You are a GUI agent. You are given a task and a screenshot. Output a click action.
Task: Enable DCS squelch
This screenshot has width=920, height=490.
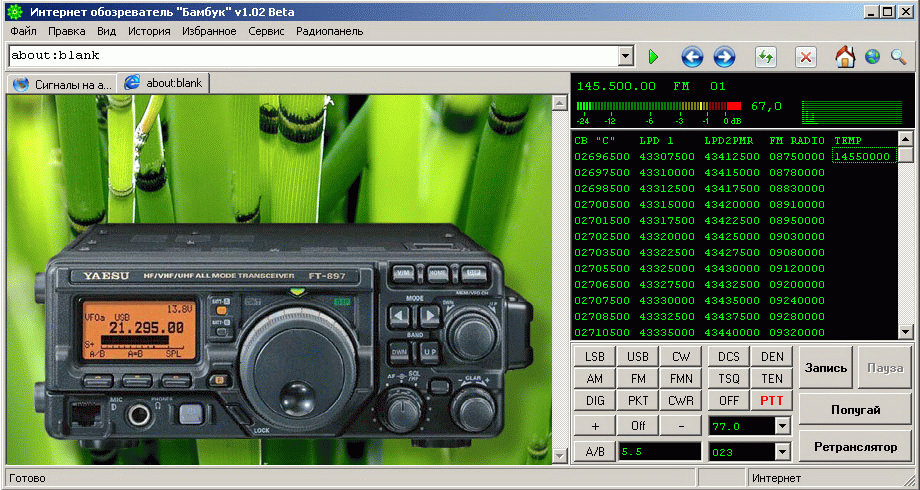(x=729, y=357)
